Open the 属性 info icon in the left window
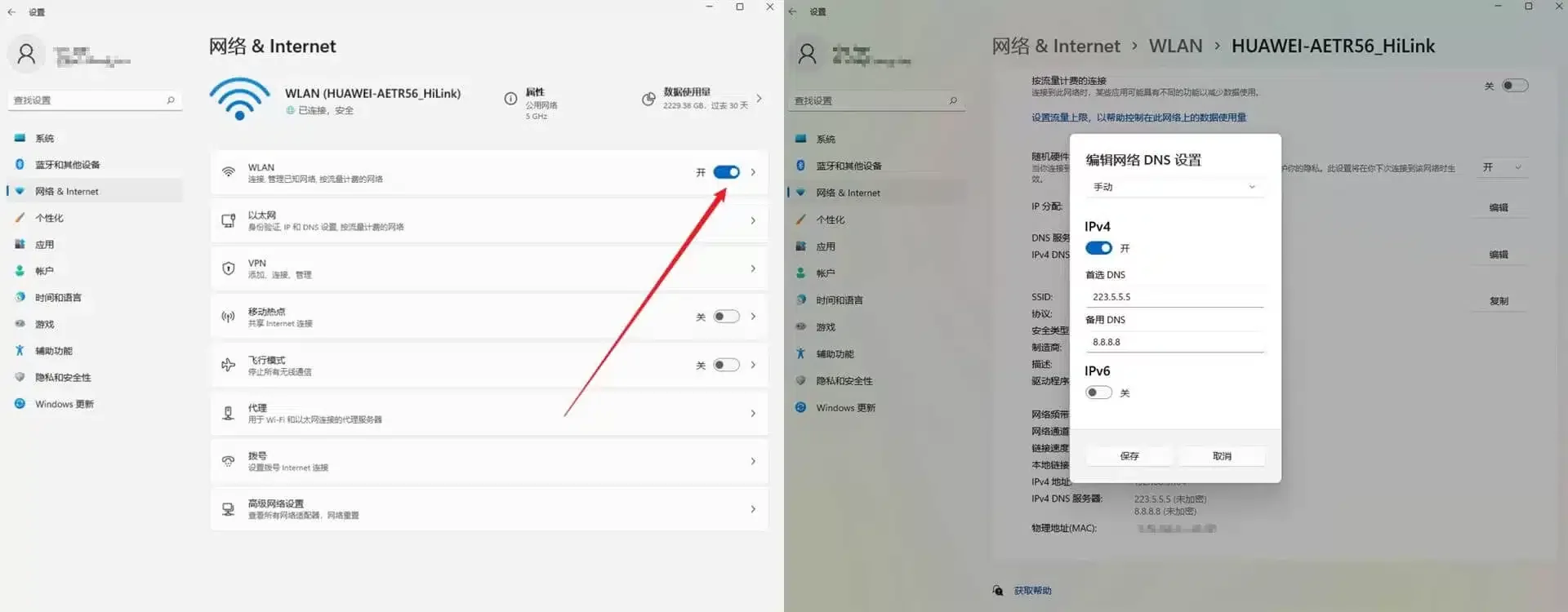The width and height of the screenshot is (1568, 612). pos(510,99)
